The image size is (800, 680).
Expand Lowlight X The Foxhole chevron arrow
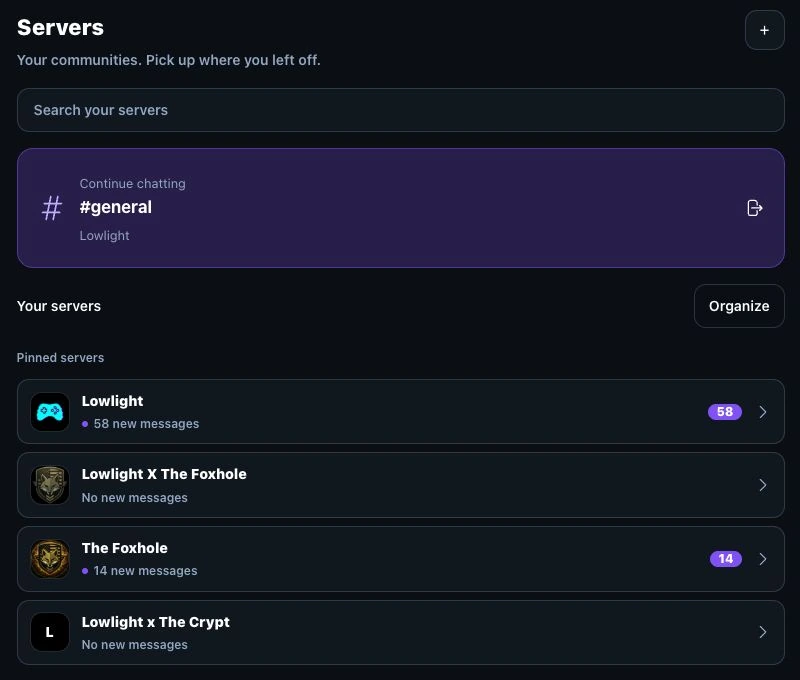click(763, 485)
